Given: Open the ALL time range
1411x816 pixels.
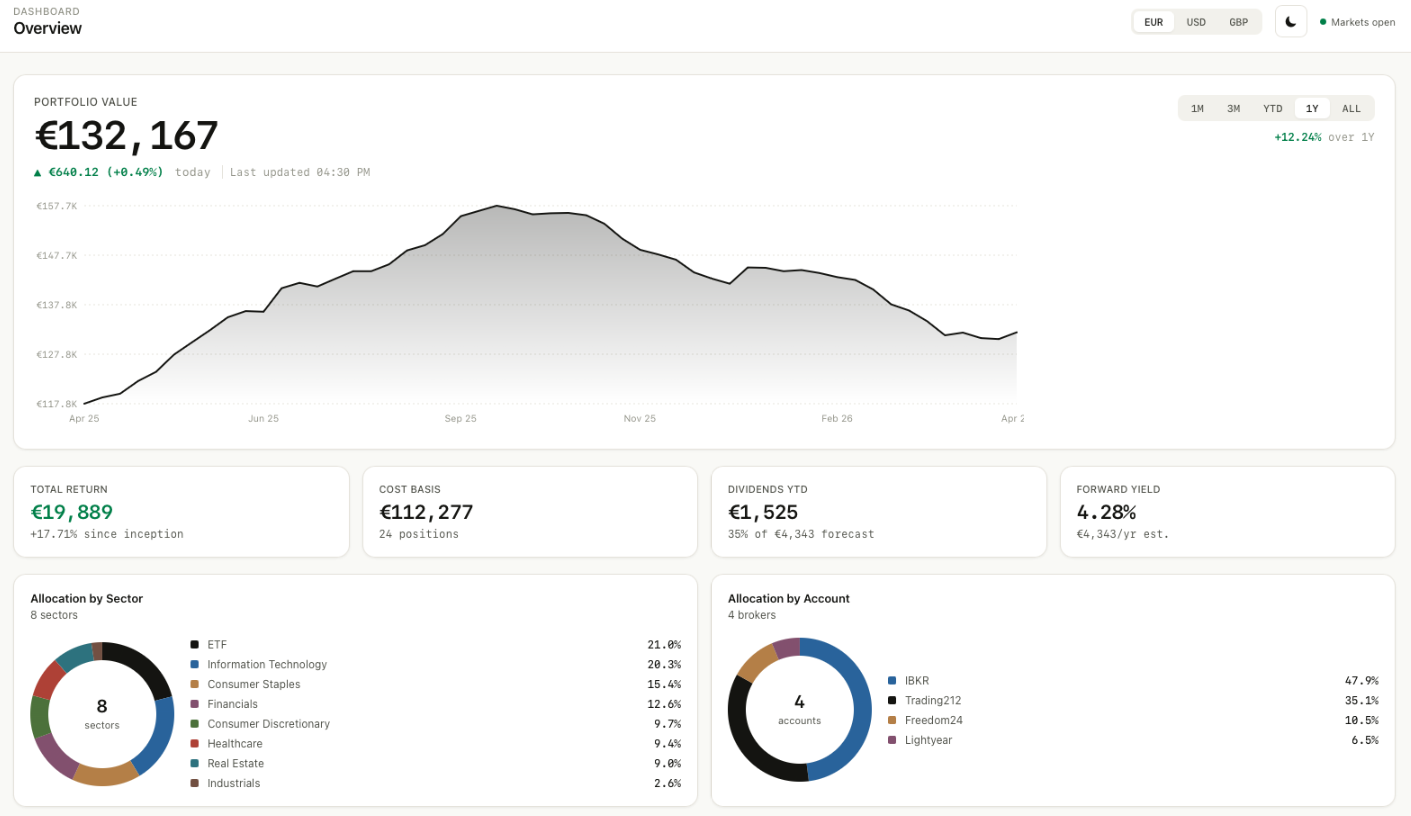Looking at the screenshot, I should pyautogui.click(x=1351, y=108).
